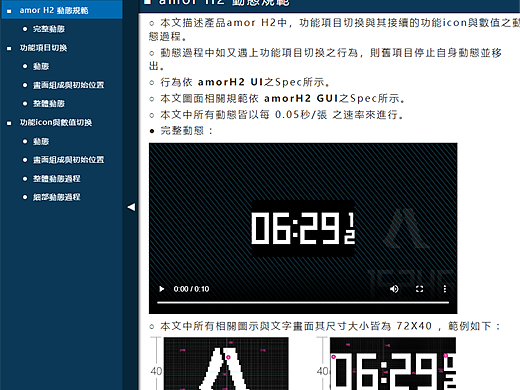Open the '細部動態過程' sidebar link
This screenshot has height=390, width=520.
[57, 197]
